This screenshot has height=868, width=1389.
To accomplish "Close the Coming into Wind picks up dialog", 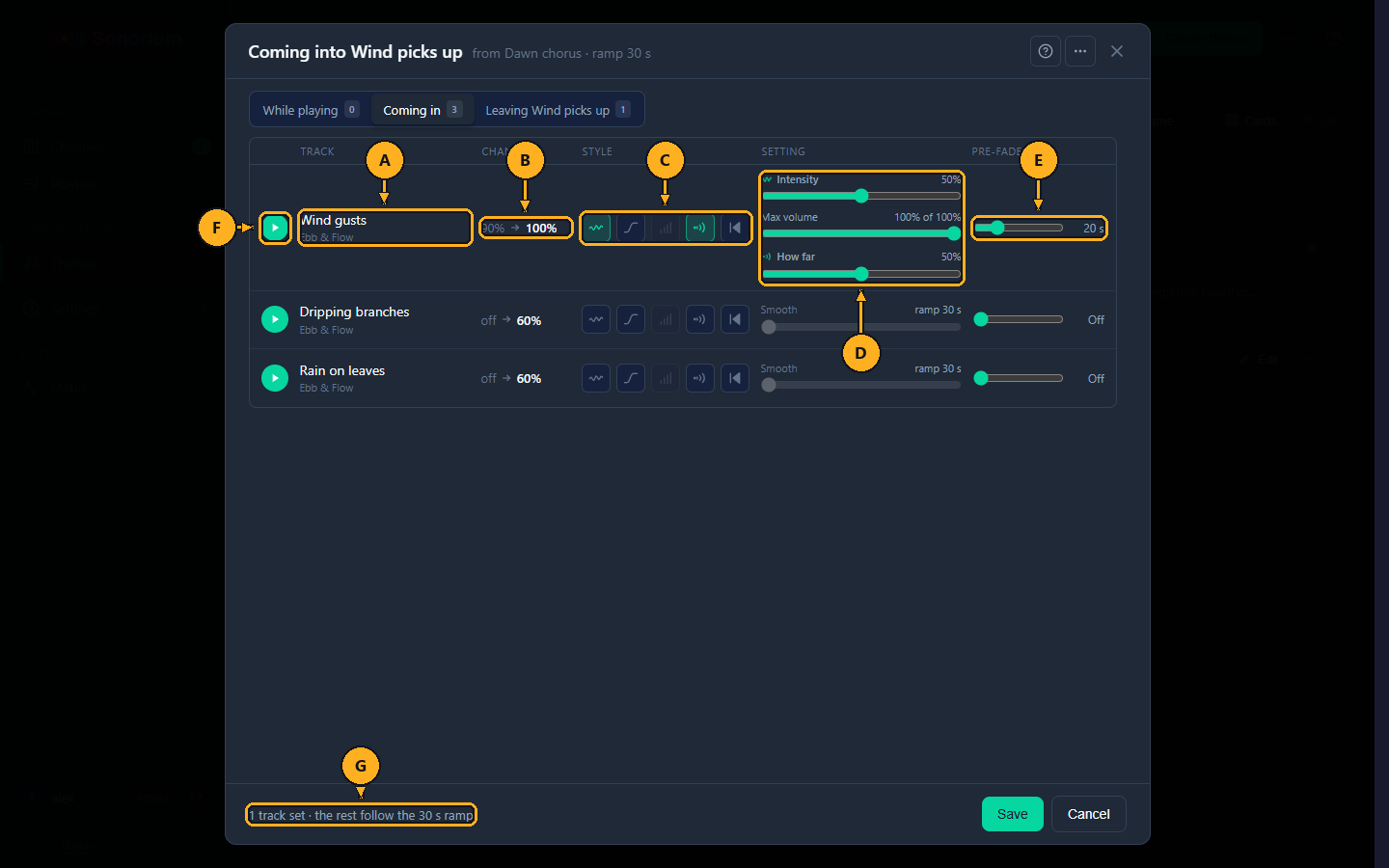I will tap(1117, 51).
